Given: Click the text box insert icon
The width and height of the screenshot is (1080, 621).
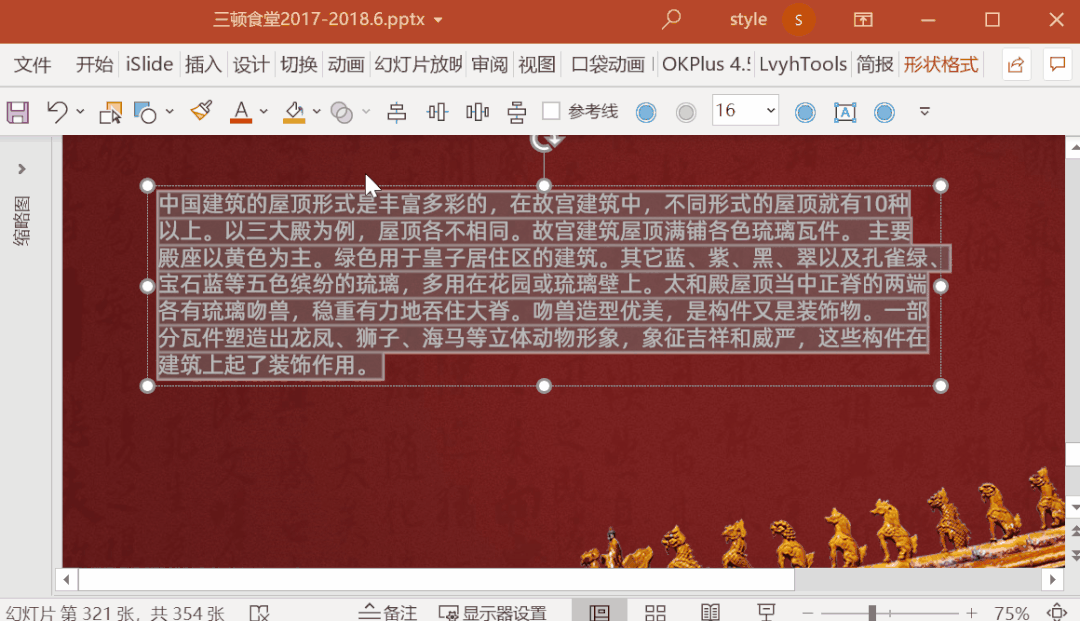Looking at the screenshot, I should coord(845,111).
